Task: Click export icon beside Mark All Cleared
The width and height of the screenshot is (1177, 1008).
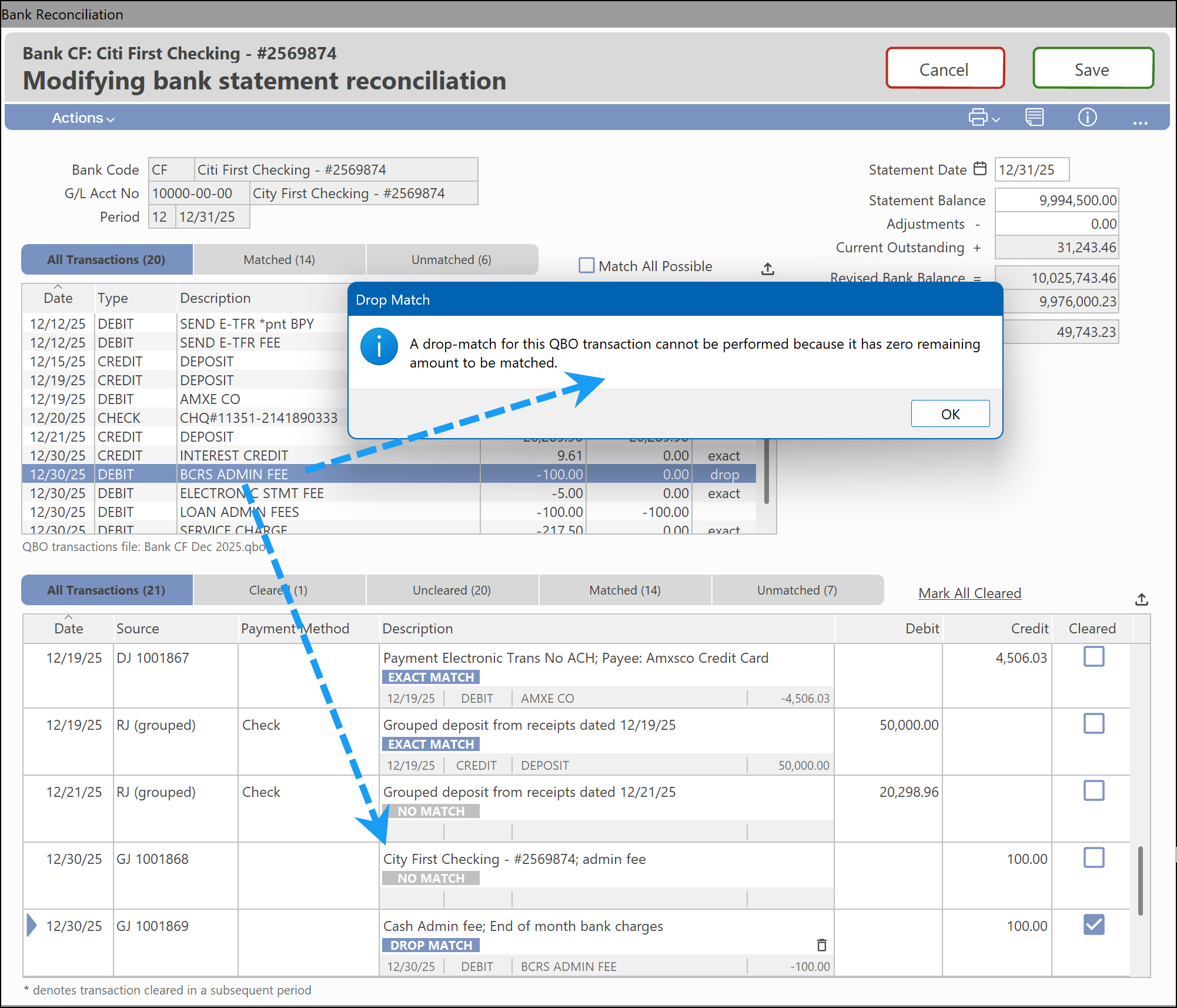Action: coord(1141,599)
